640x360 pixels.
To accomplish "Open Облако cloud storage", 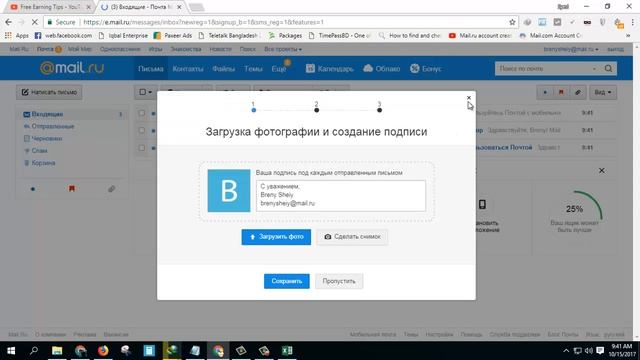I will coord(382,69).
